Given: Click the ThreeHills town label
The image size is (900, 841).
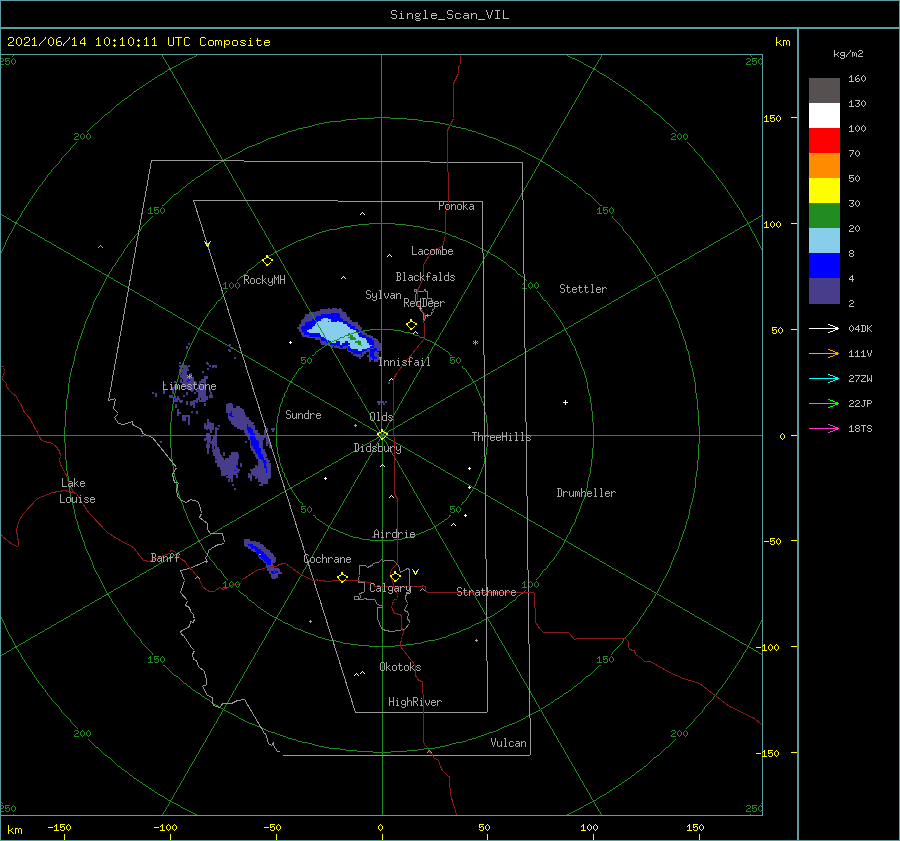Looking at the screenshot, I should coord(502,437).
